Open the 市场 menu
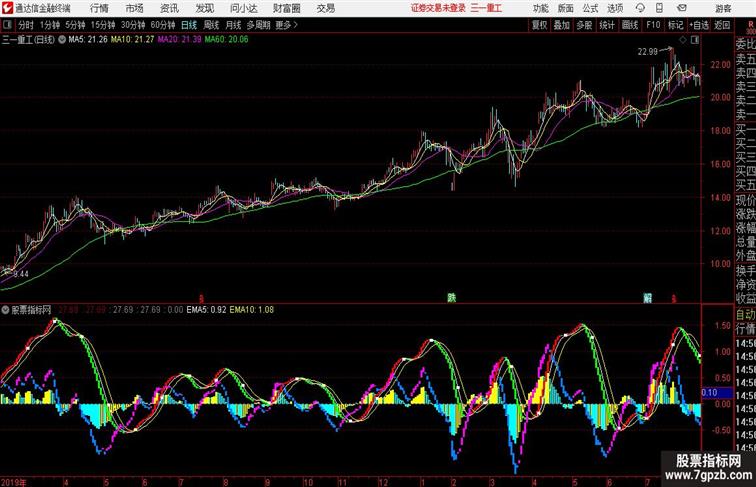Viewport: 756px width, 487px height. click(x=135, y=8)
